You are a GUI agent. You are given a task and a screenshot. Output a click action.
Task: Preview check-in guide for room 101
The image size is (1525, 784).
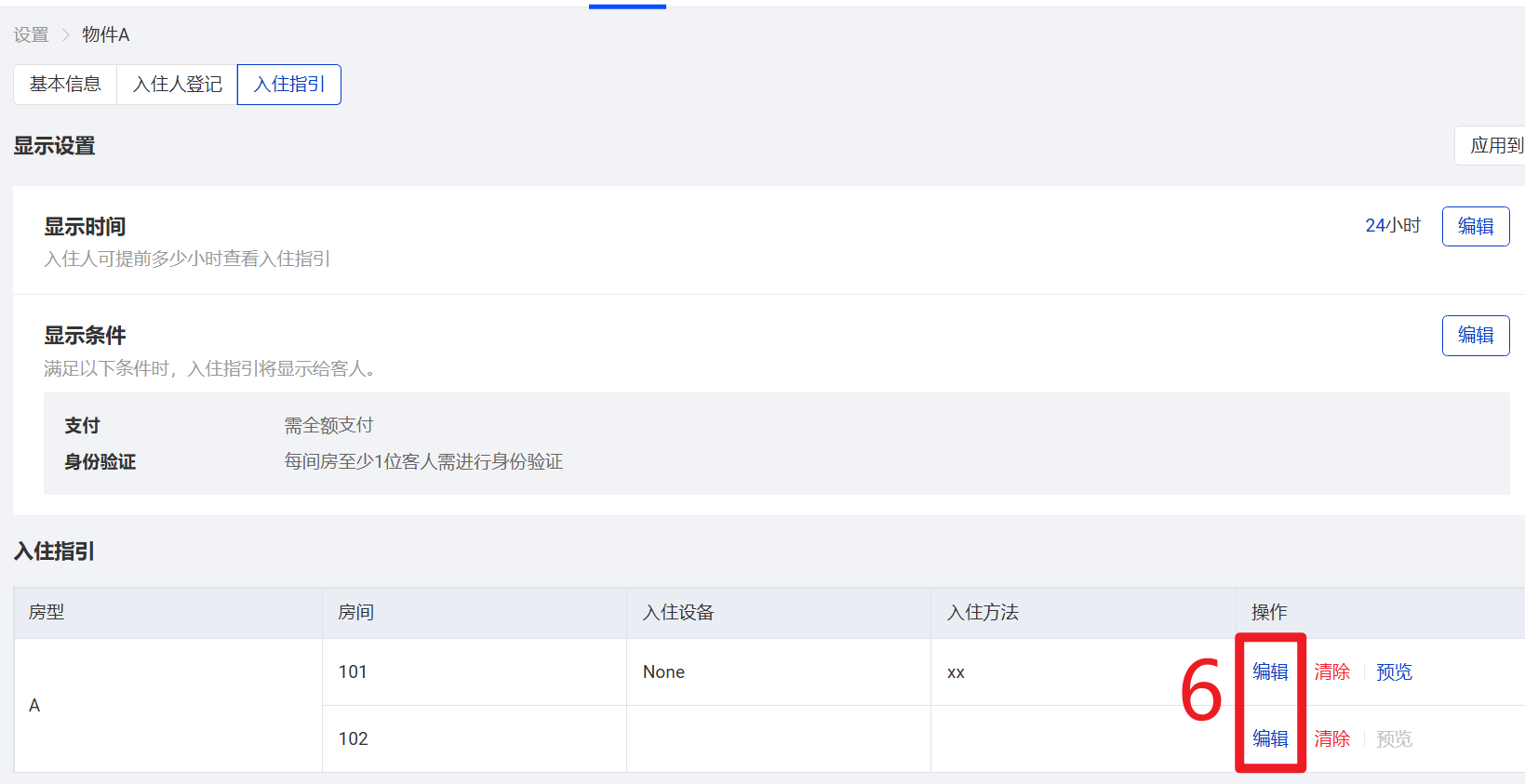tap(1394, 672)
